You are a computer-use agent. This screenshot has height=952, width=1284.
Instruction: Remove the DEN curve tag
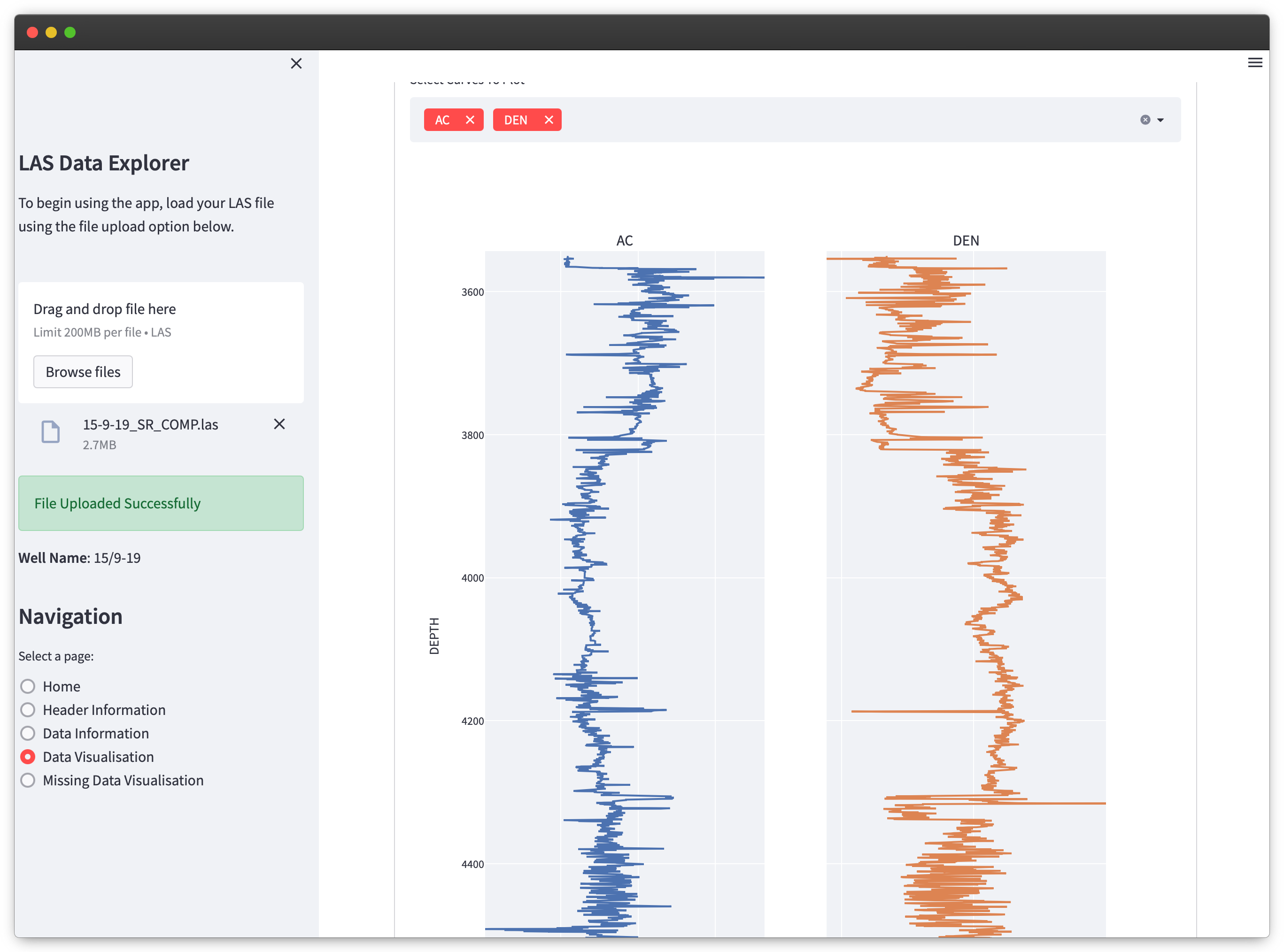tap(549, 120)
